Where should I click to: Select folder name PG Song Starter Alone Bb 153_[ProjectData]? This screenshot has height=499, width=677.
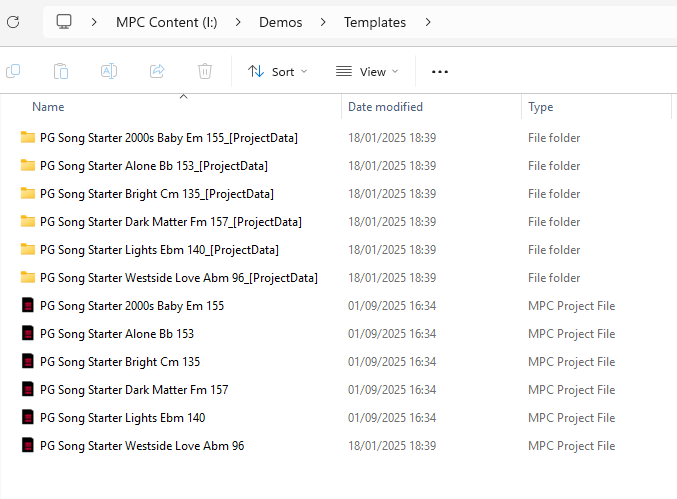[154, 166]
